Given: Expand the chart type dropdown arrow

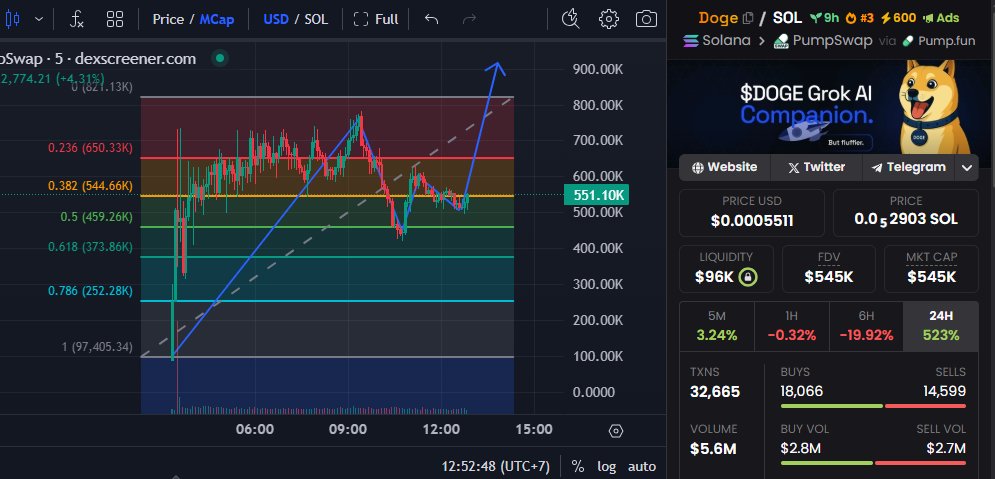Looking at the screenshot, I should [39, 19].
